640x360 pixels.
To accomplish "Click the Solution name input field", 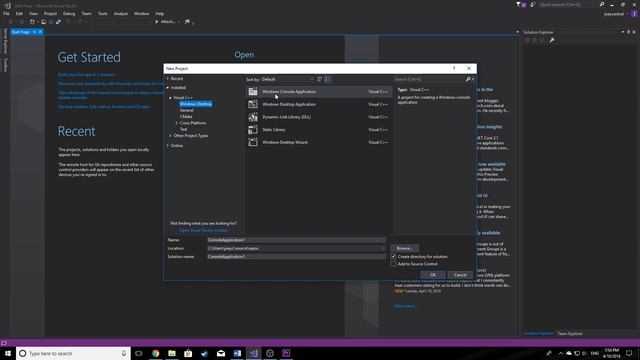I will 296,257.
